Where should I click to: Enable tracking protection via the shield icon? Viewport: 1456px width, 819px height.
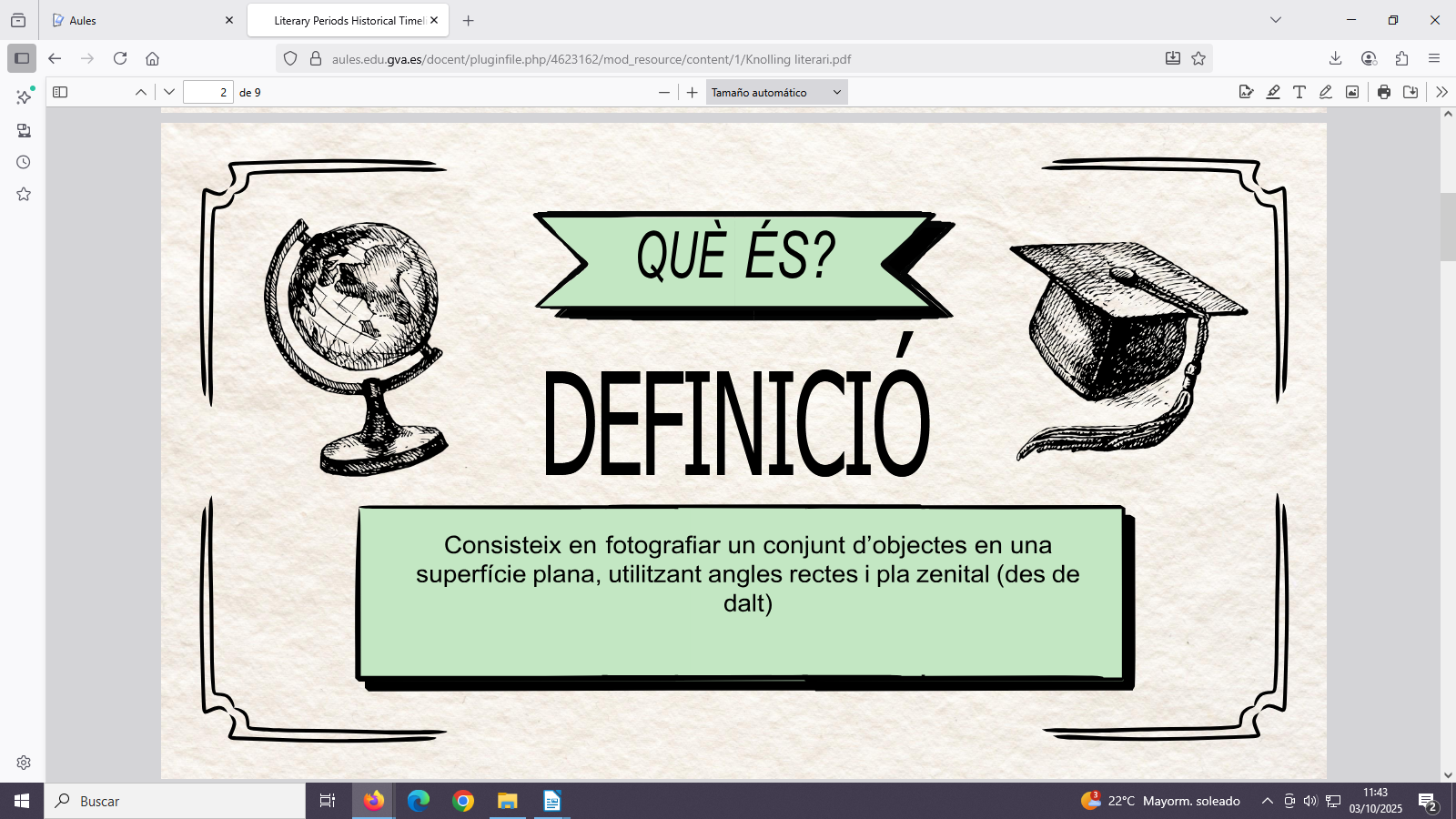pos(289,57)
